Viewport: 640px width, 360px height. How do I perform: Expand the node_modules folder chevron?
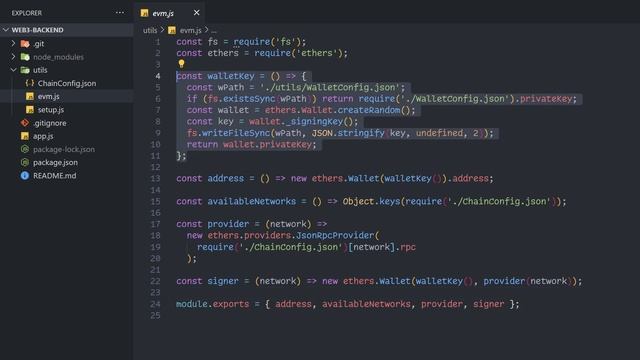point(13,57)
